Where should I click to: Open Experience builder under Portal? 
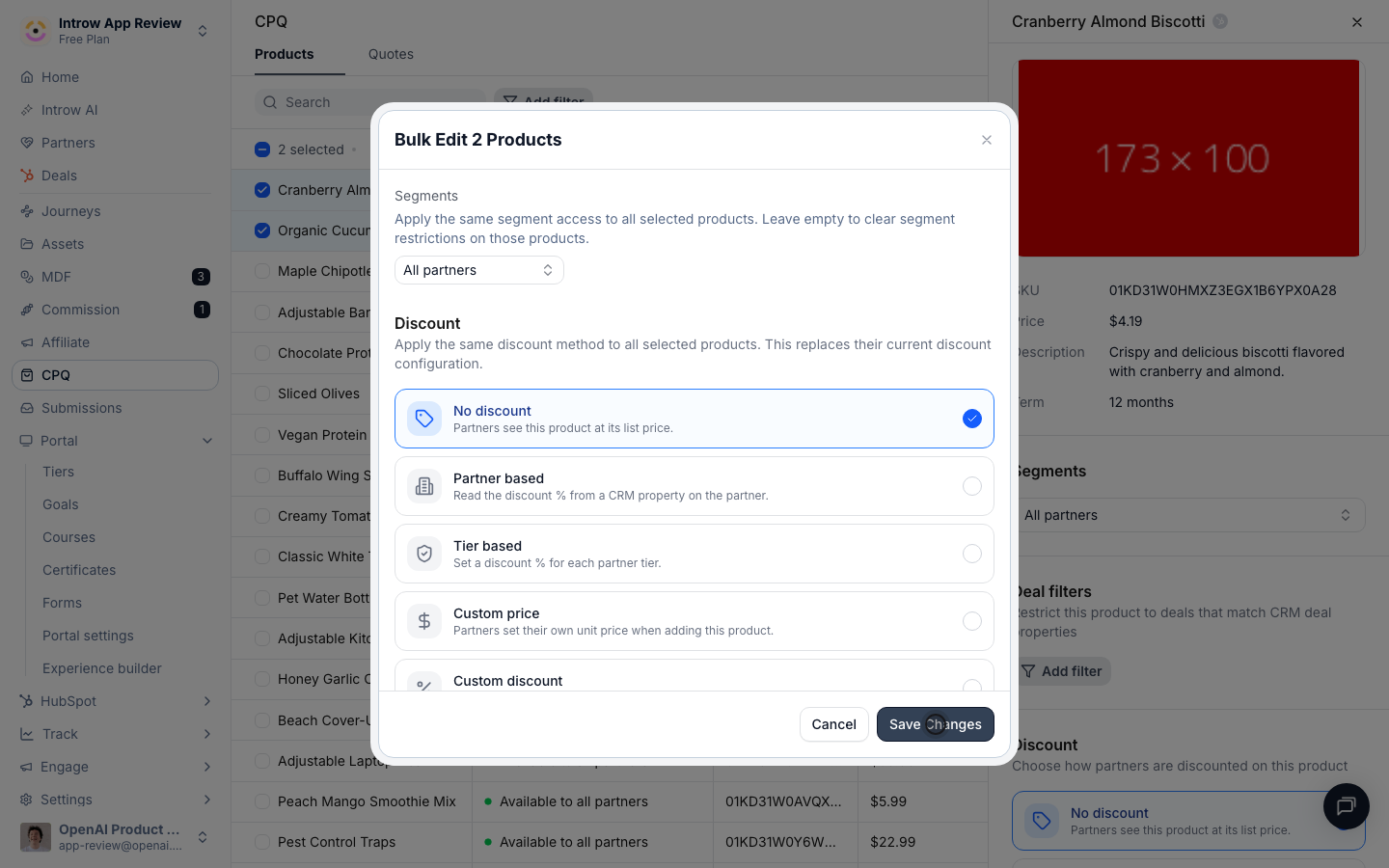[x=102, y=668]
